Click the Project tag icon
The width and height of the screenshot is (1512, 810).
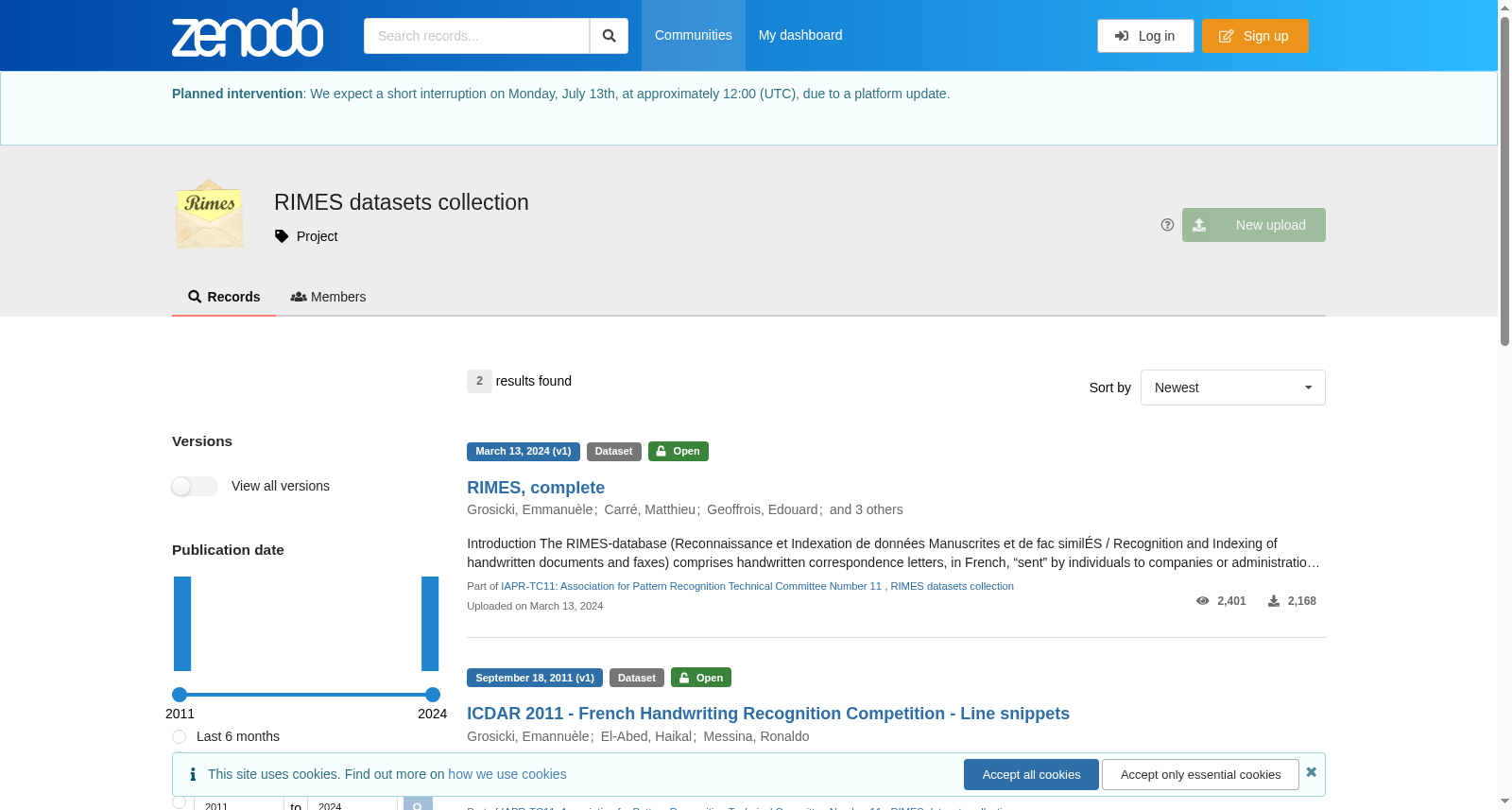[282, 236]
